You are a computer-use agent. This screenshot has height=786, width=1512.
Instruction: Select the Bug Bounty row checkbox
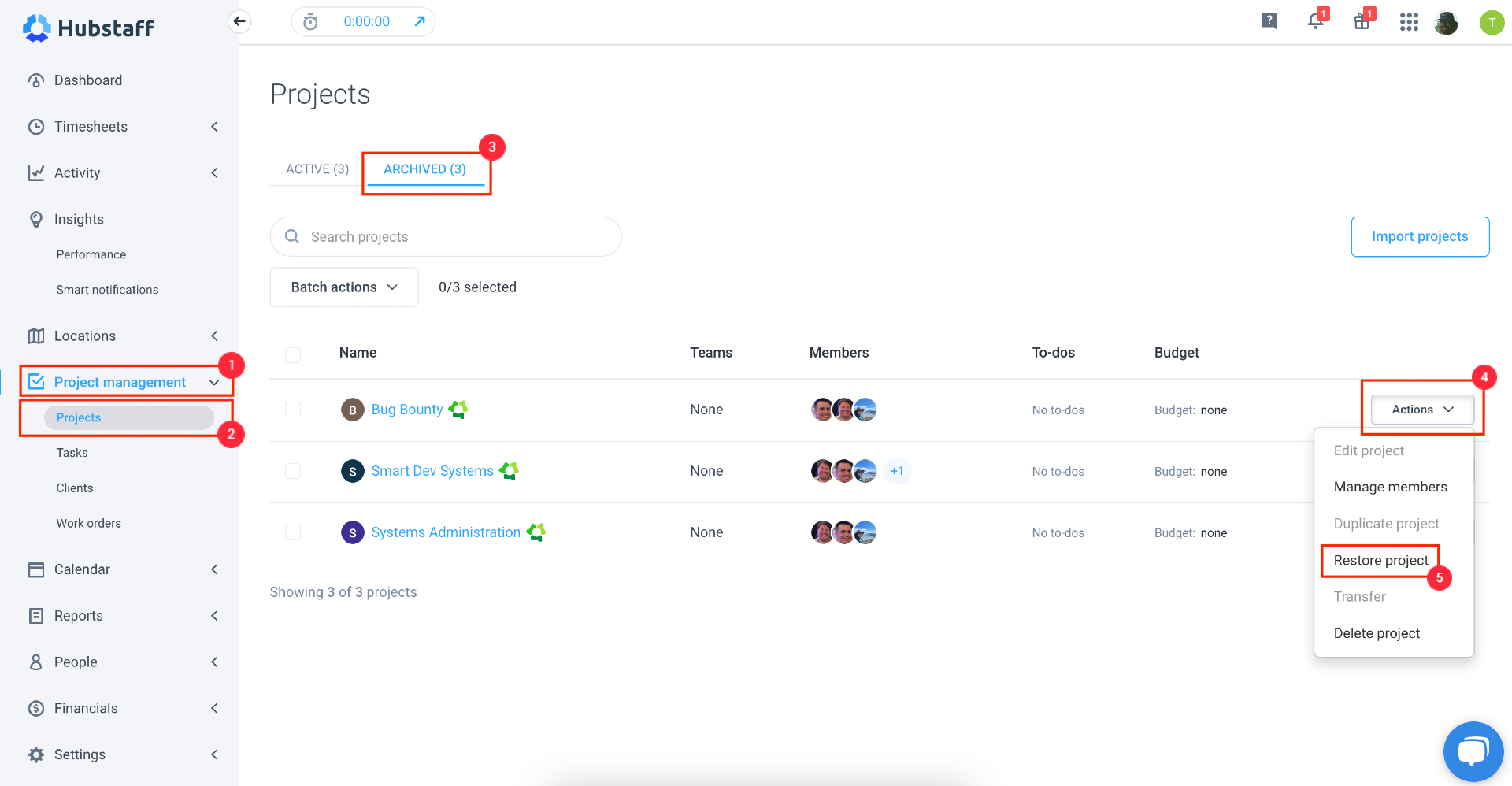click(293, 410)
